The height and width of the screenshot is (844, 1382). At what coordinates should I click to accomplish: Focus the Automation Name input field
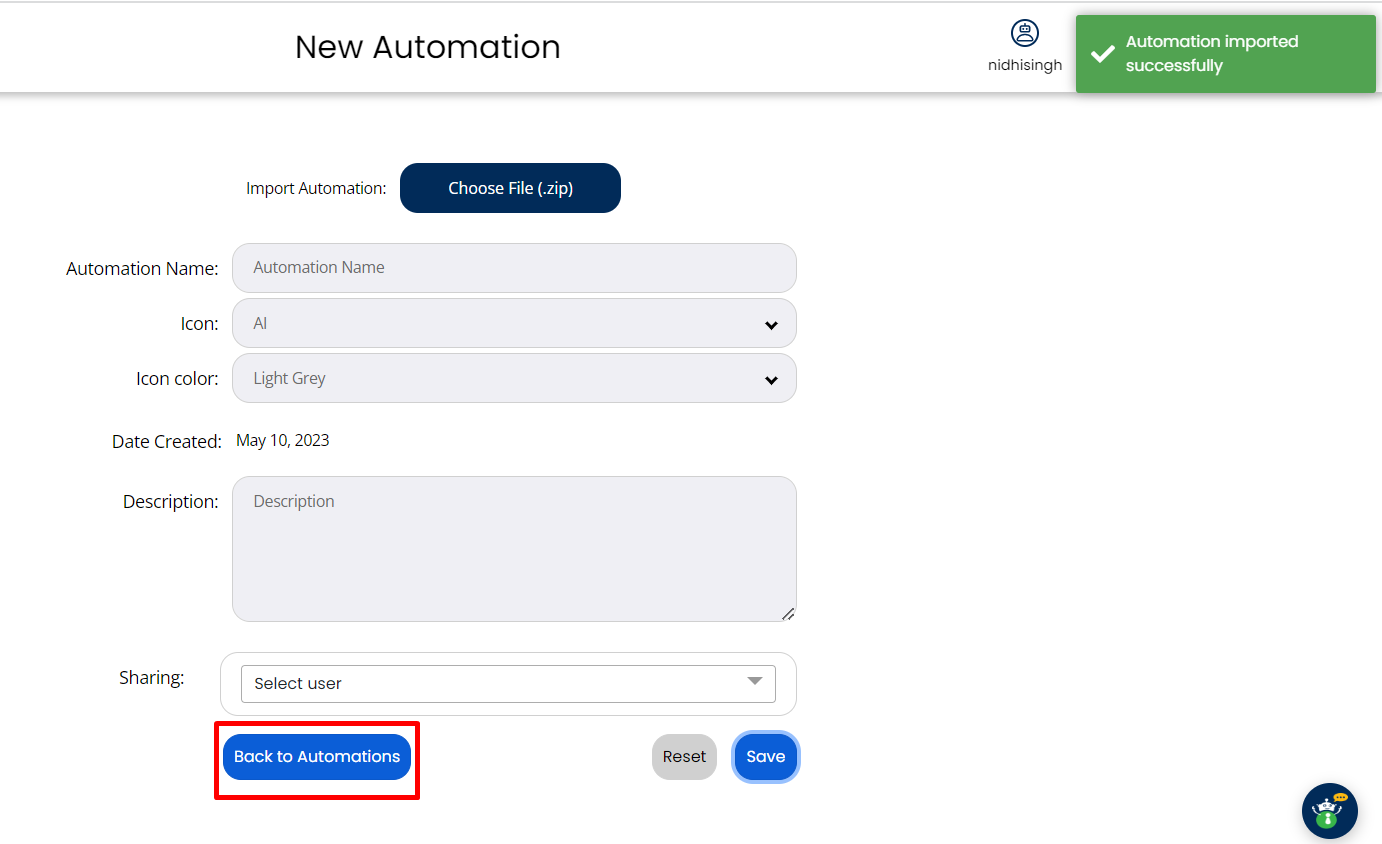[514, 268]
